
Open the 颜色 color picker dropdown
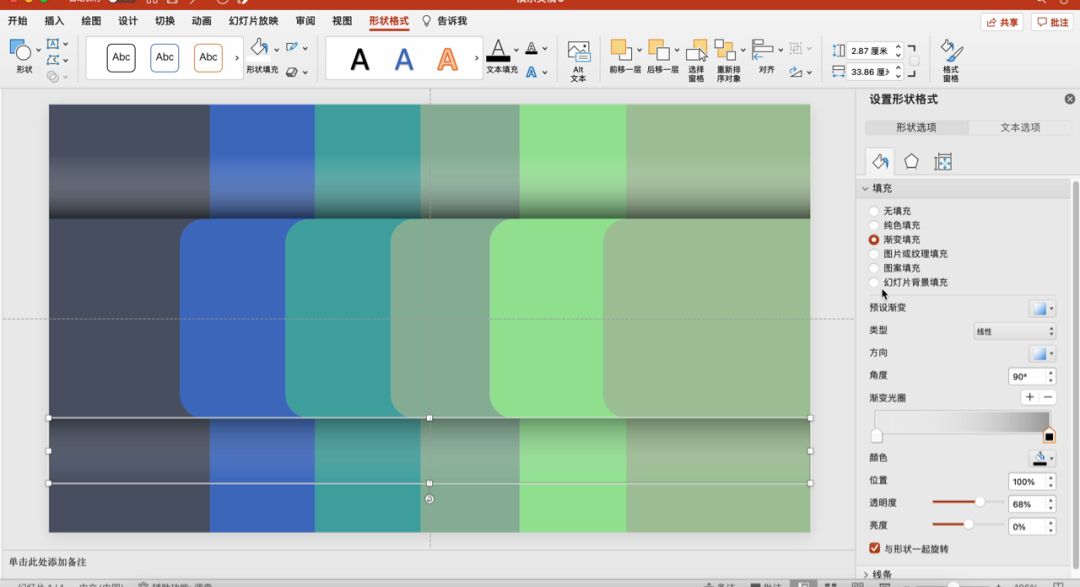1042,458
